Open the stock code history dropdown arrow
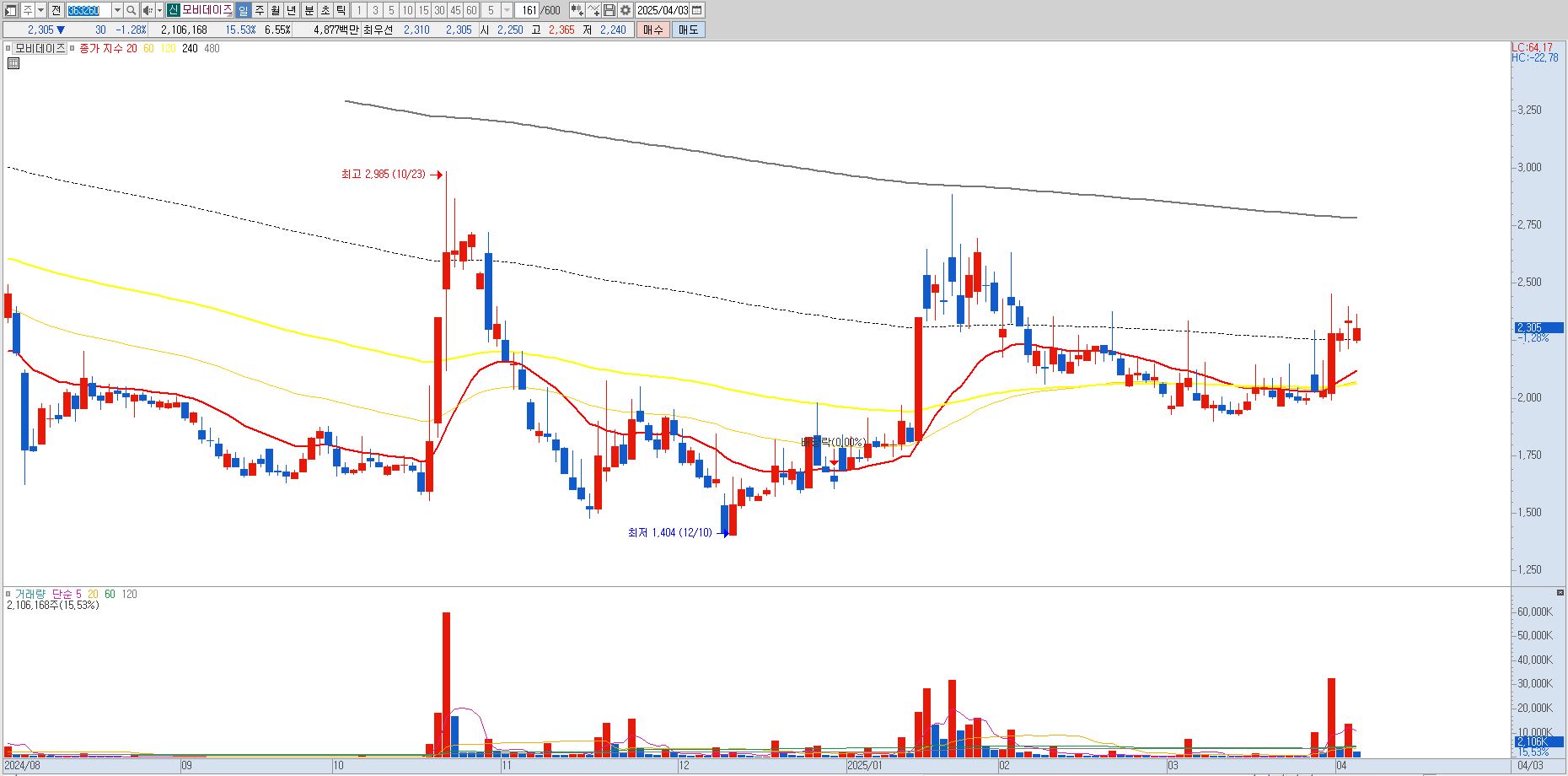1568x776 pixels. (x=117, y=10)
